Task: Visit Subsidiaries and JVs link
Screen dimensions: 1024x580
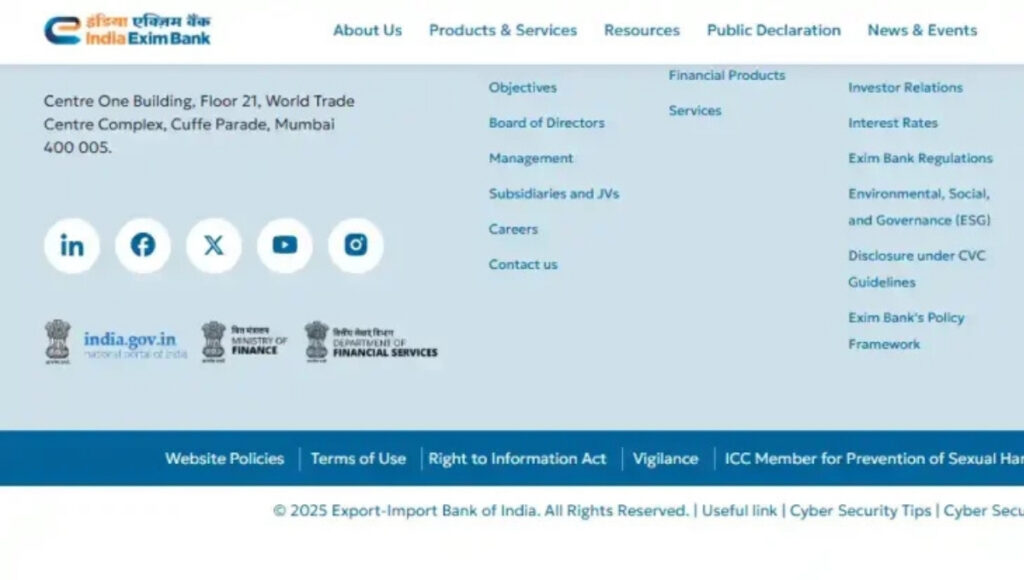Action: tap(554, 193)
